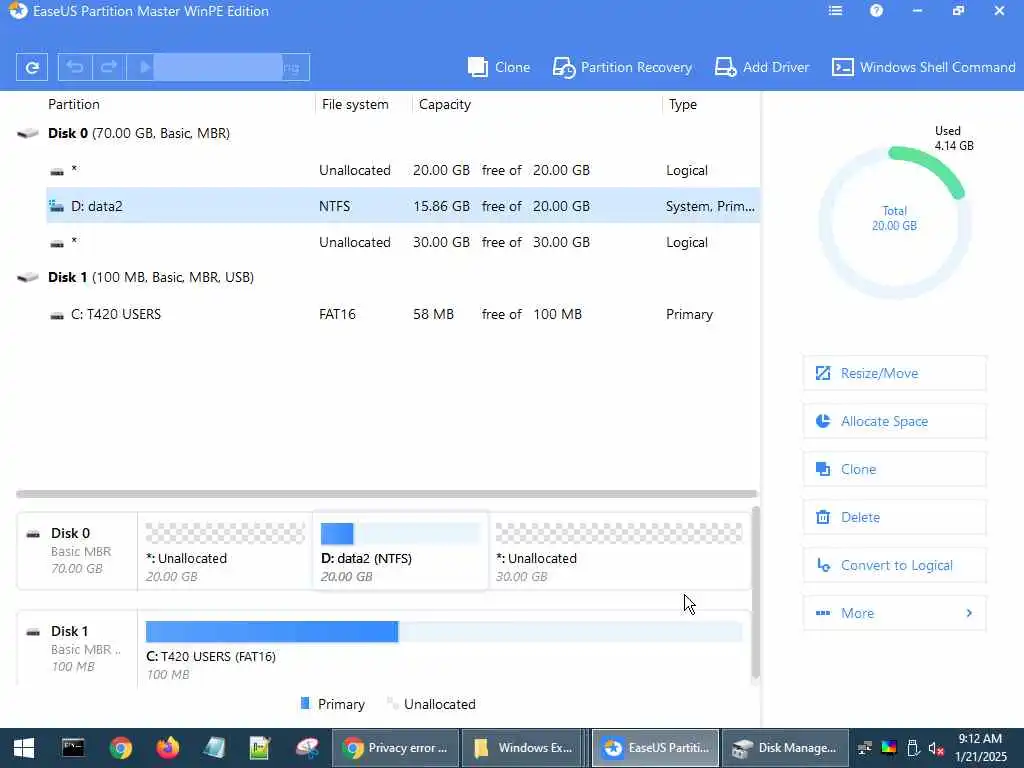Click the Primary legend color swatch
Image resolution: width=1024 pixels, height=768 pixels.
[x=305, y=703]
